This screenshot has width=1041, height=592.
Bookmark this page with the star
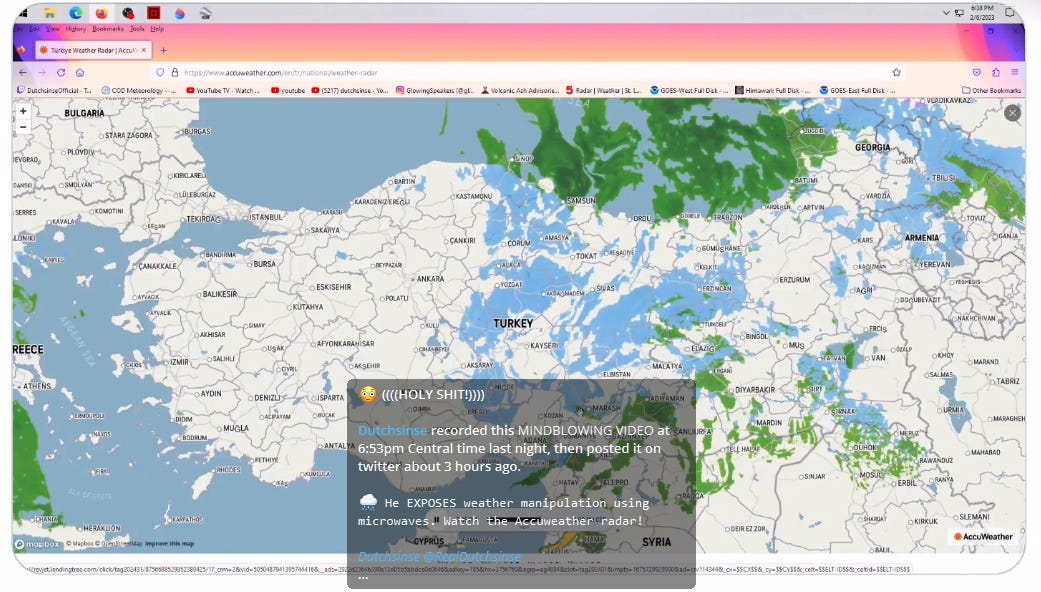896,72
